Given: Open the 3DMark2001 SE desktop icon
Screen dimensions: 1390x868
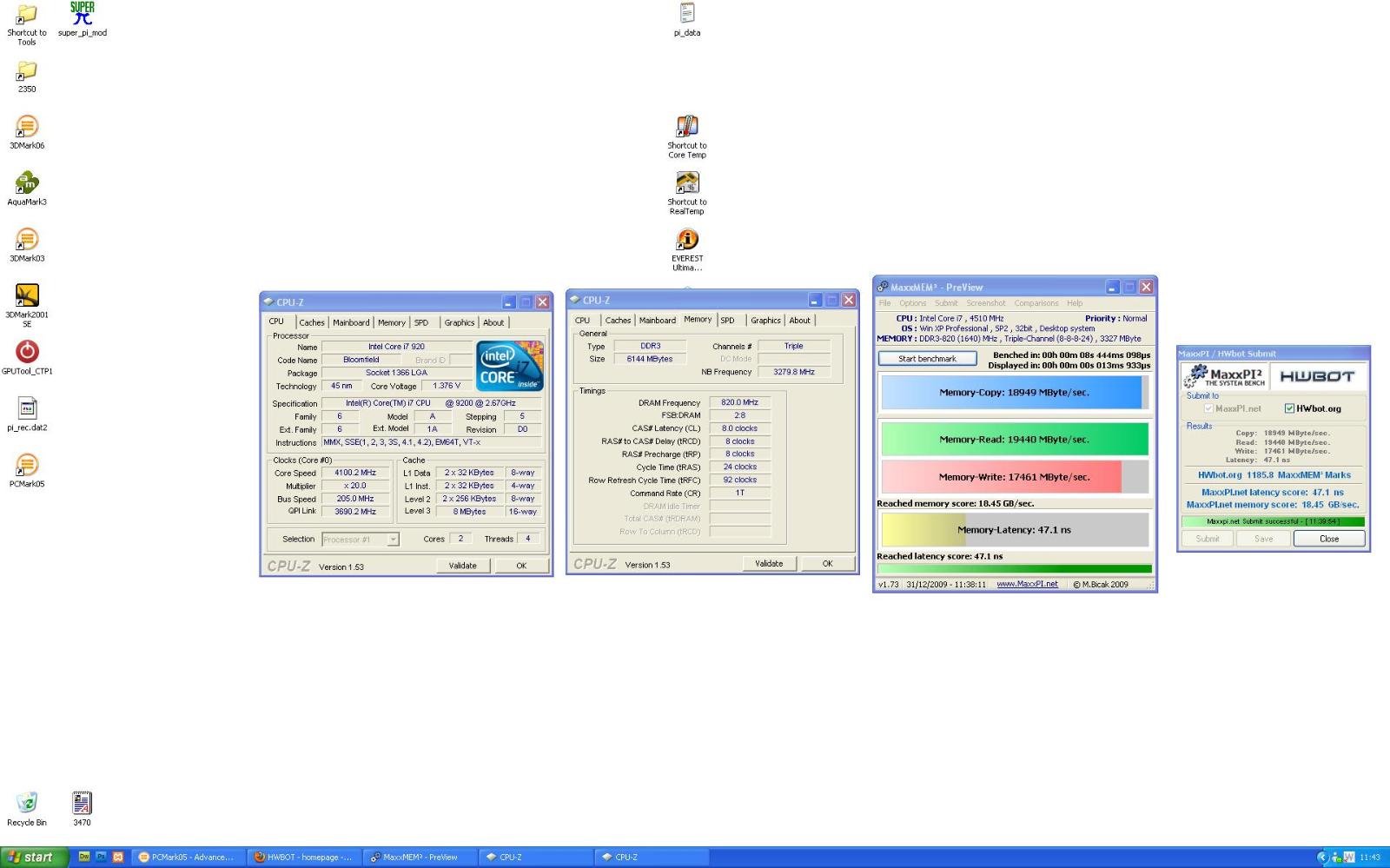Looking at the screenshot, I should tap(27, 296).
